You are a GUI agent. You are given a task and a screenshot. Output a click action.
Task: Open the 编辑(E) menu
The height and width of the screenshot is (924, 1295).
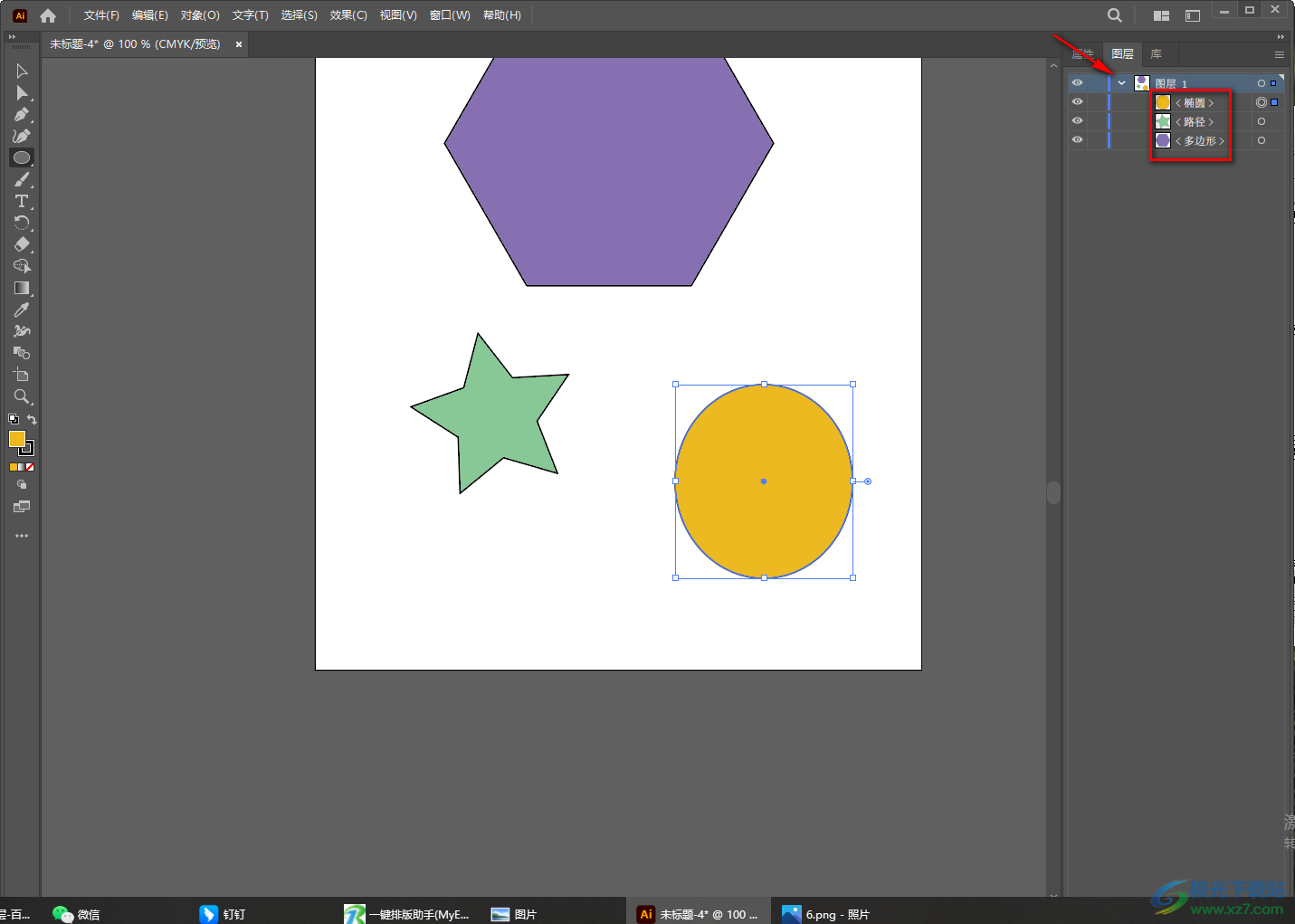tap(149, 15)
